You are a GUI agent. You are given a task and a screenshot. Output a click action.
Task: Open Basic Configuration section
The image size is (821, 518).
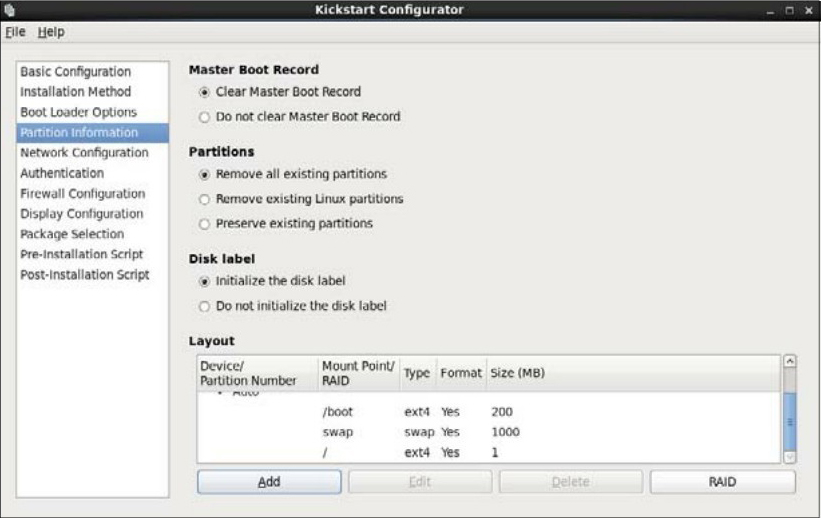click(x=75, y=72)
